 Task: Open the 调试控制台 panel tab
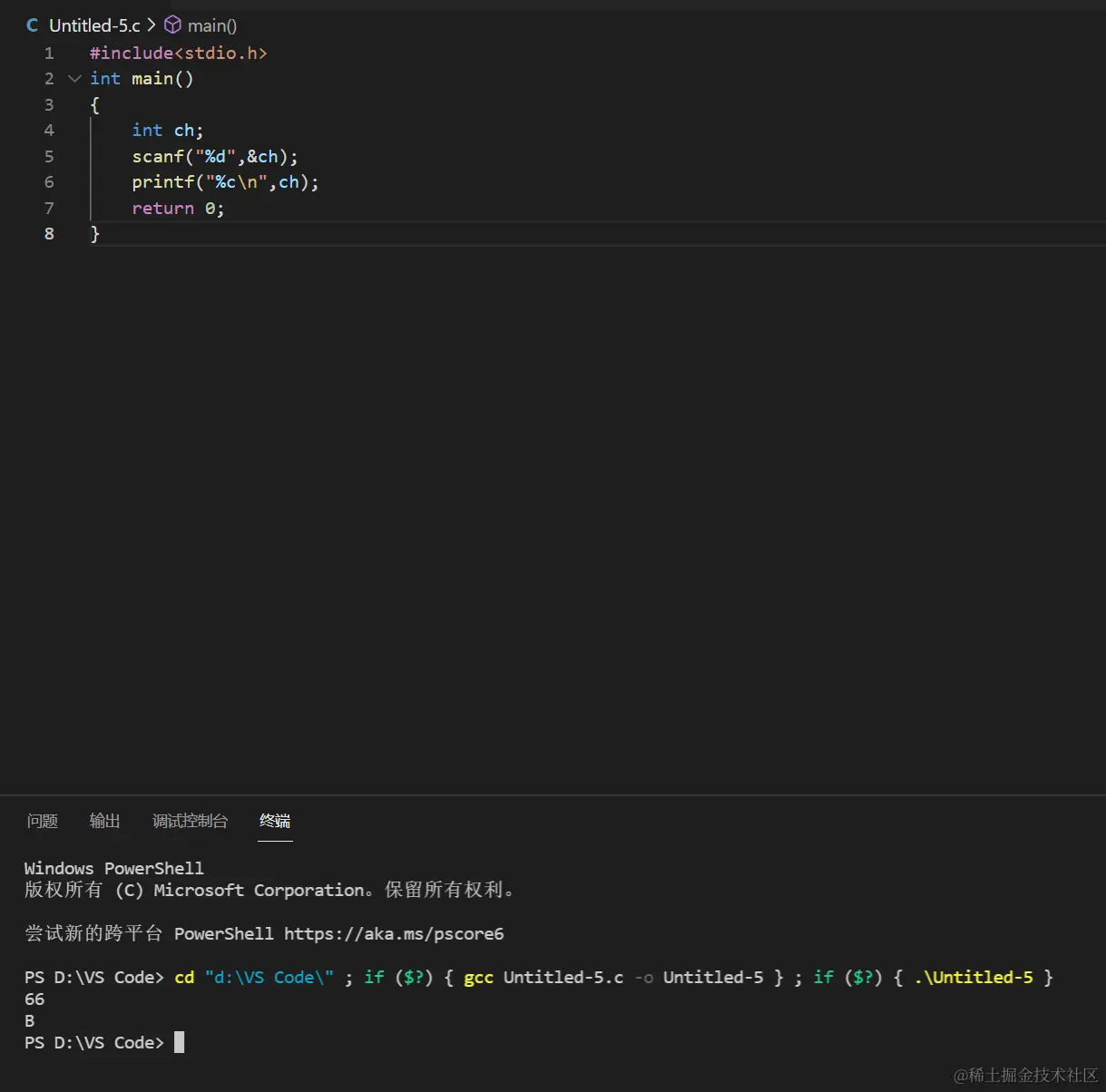coord(191,821)
